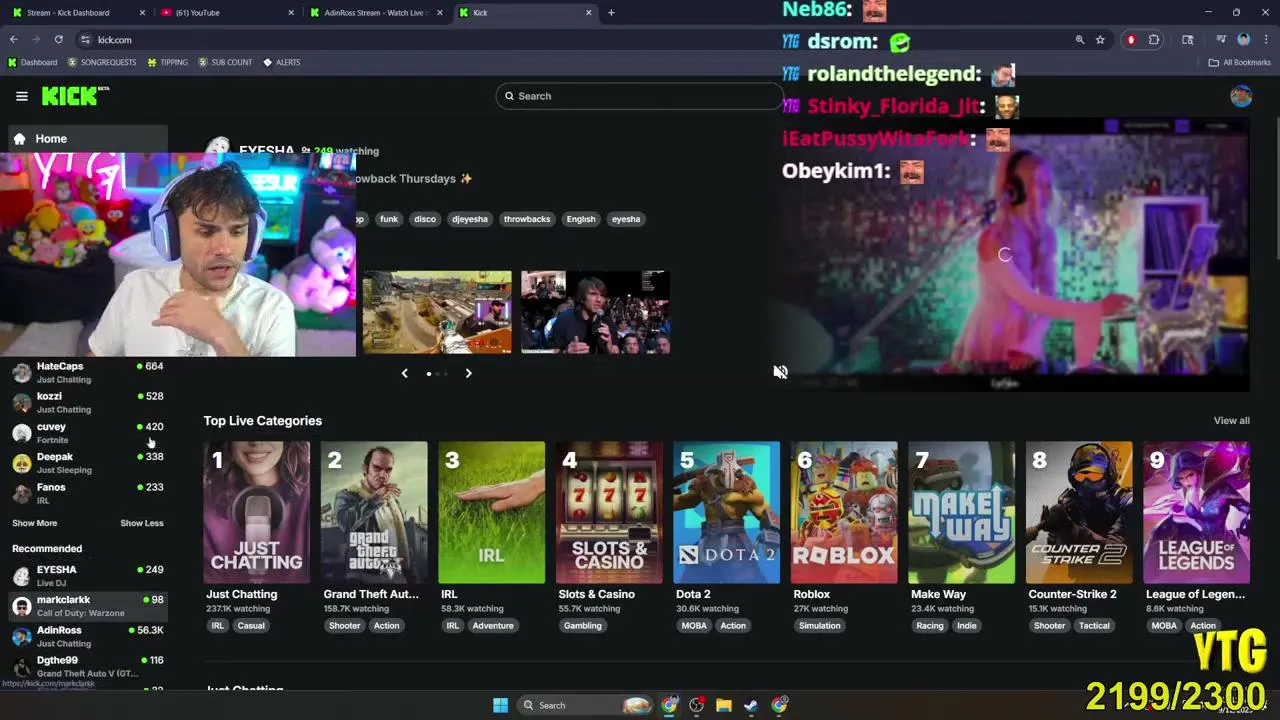View all top live categories
Screen dimensions: 1280x720
coord(1231,421)
